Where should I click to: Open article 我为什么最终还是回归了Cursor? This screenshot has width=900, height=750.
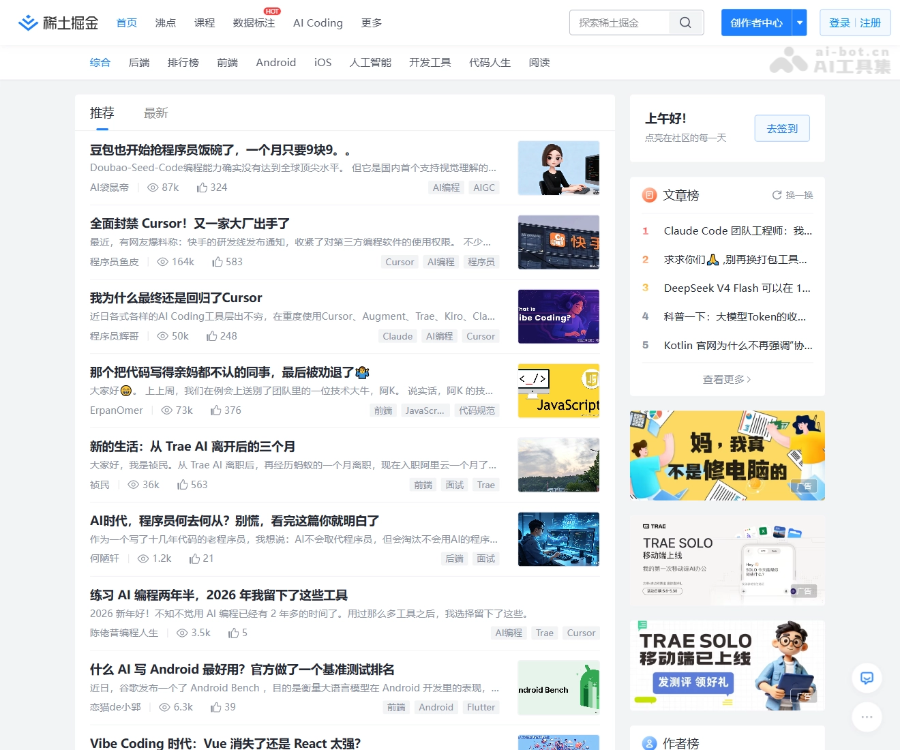coord(176,298)
